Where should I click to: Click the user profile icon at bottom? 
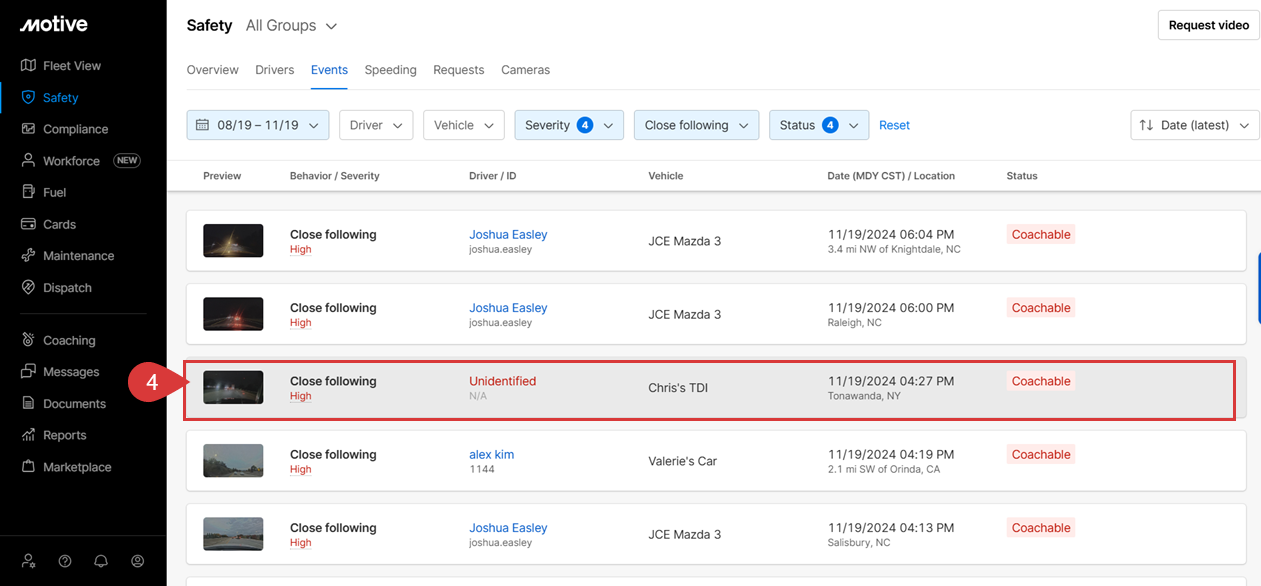pyautogui.click(x=138, y=561)
